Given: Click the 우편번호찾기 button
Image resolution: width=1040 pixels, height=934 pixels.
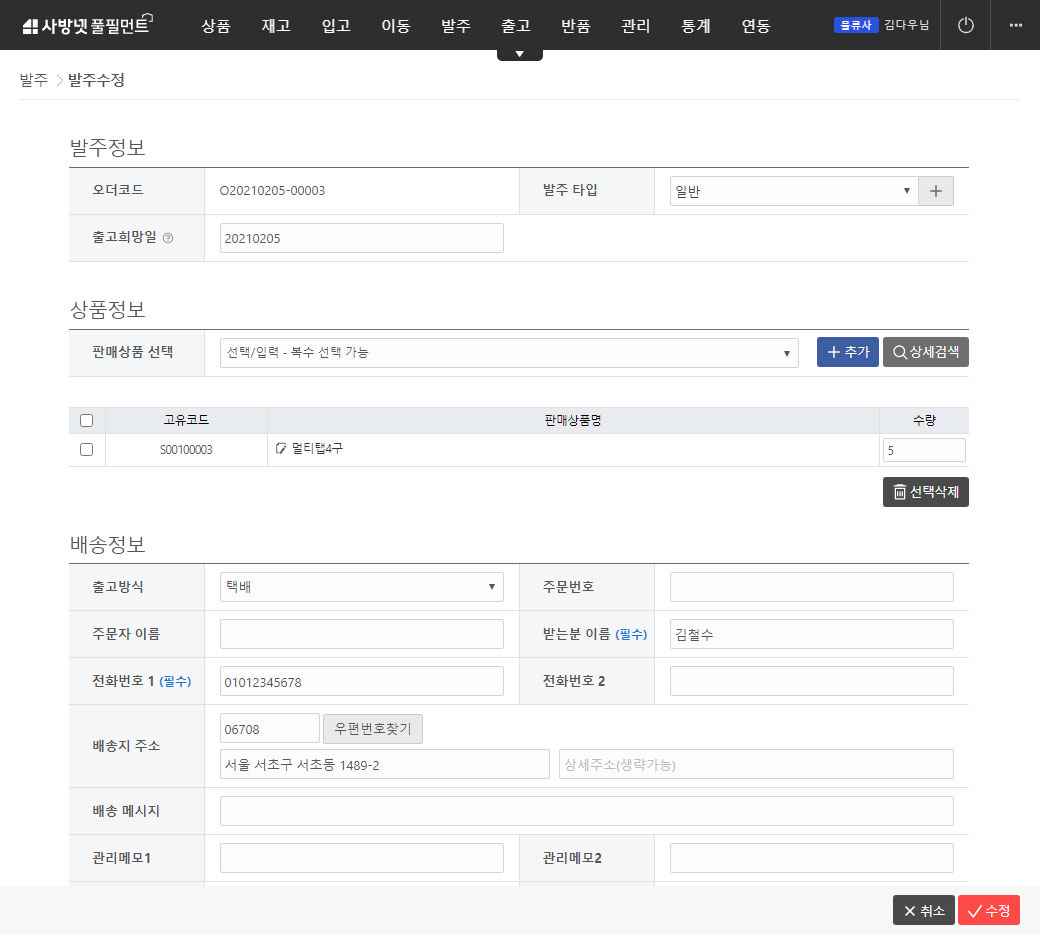Looking at the screenshot, I should pyautogui.click(x=372, y=729).
